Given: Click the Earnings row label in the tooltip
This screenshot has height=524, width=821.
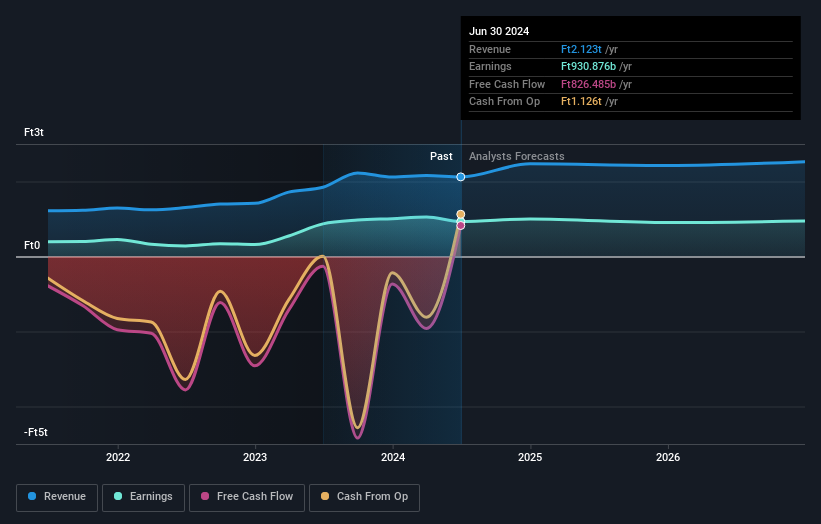Looking at the screenshot, I should tap(490, 66).
